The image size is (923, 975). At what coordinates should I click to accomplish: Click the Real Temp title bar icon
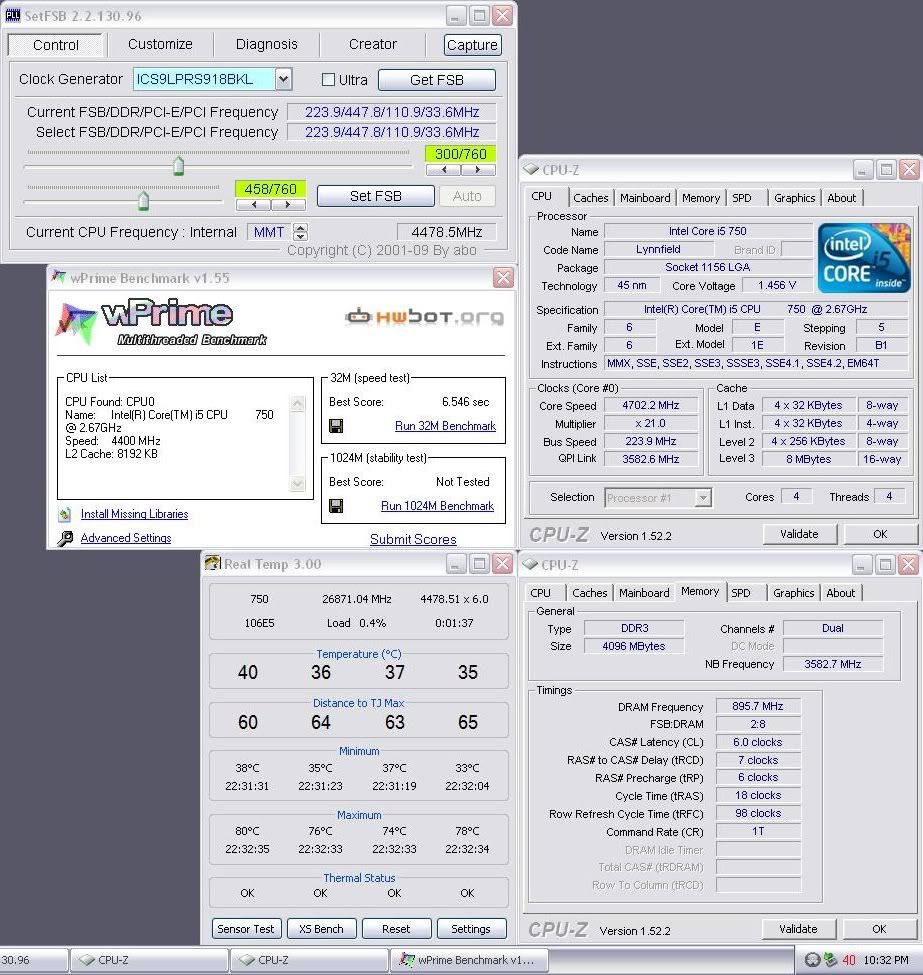[x=213, y=563]
